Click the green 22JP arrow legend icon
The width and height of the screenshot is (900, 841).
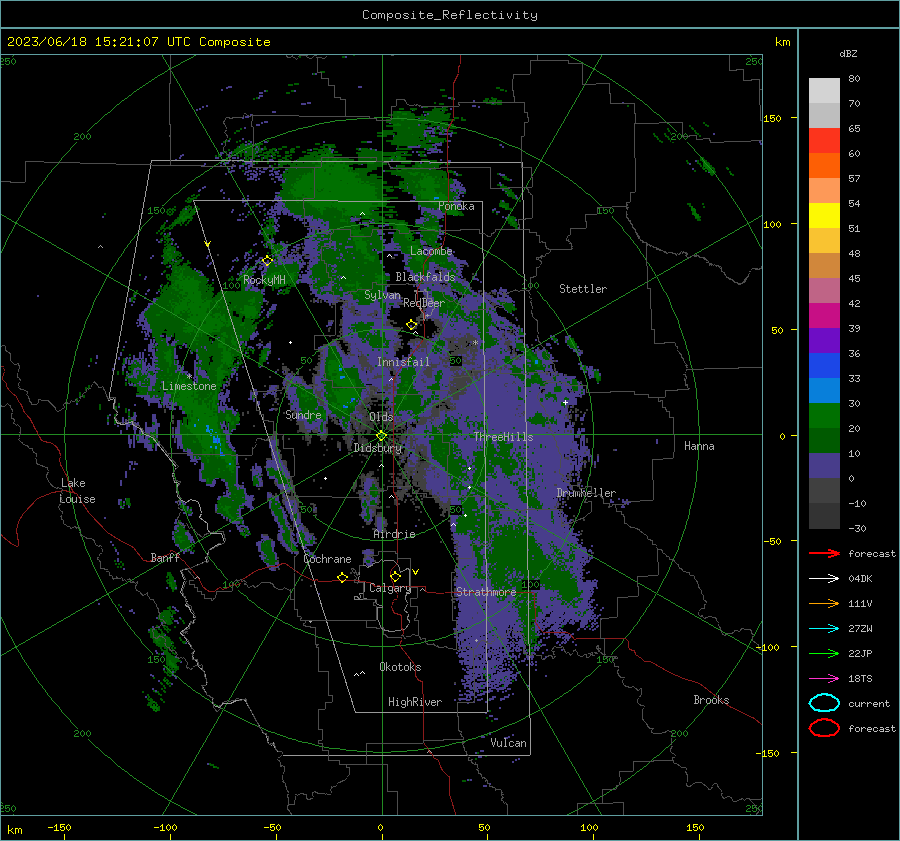point(824,653)
